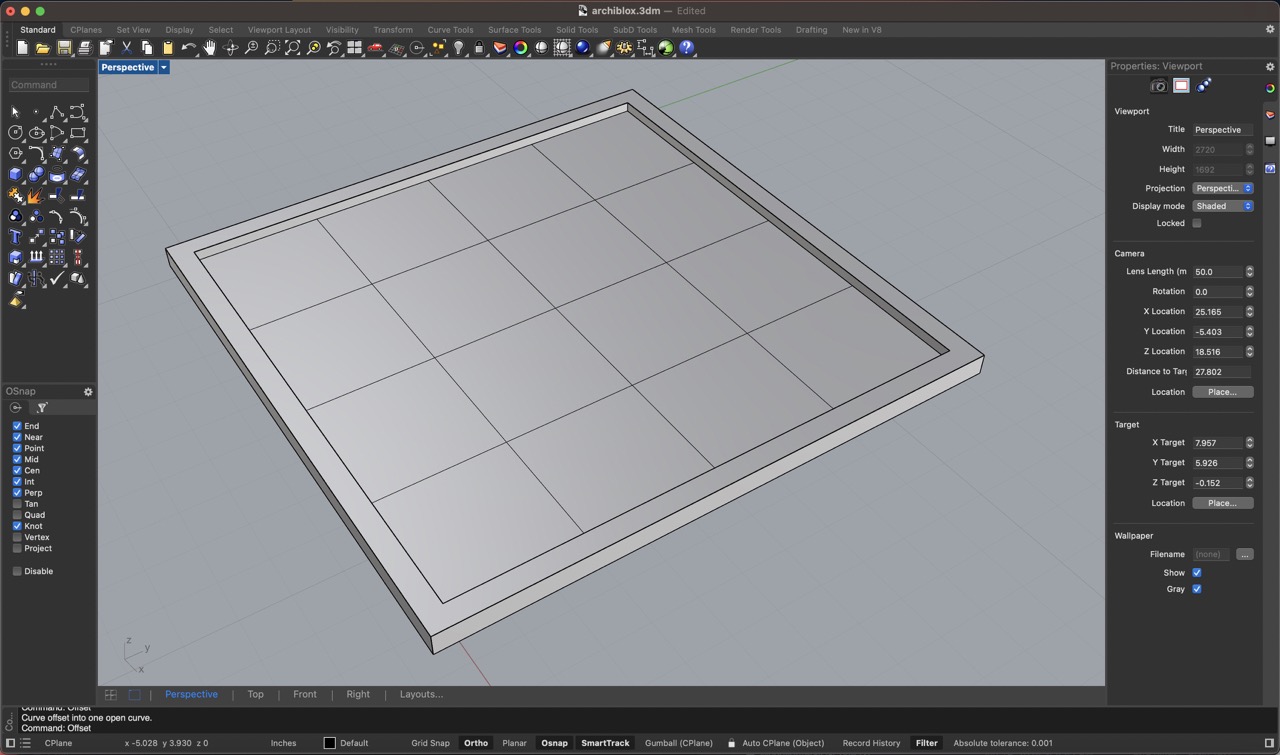Open the Surface Tools tab
The width and height of the screenshot is (1280, 755).
pyautogui.click(x=514, y=30)
